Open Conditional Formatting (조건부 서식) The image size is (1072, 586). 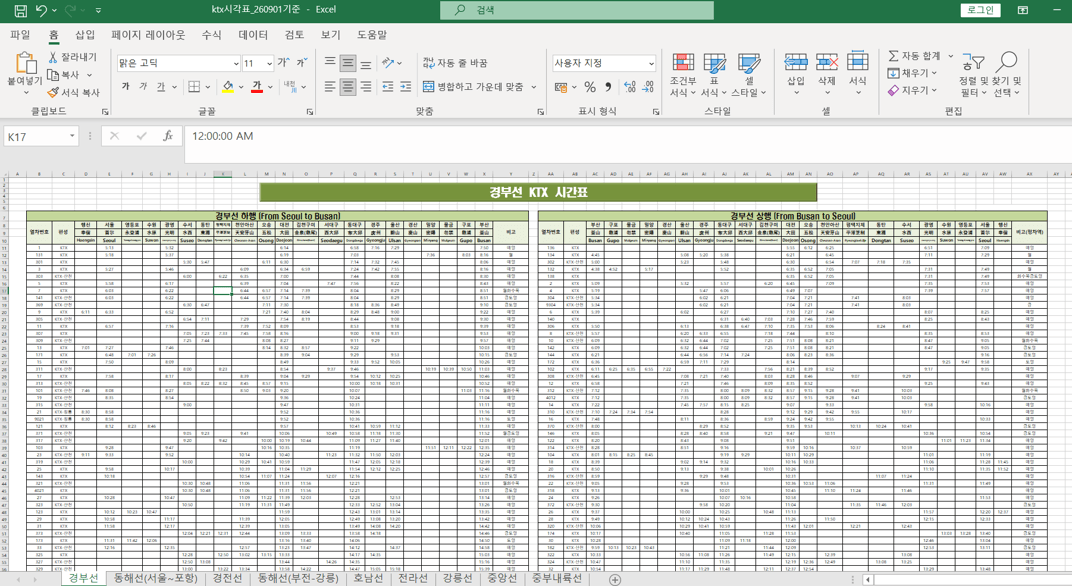pos(683,75)
